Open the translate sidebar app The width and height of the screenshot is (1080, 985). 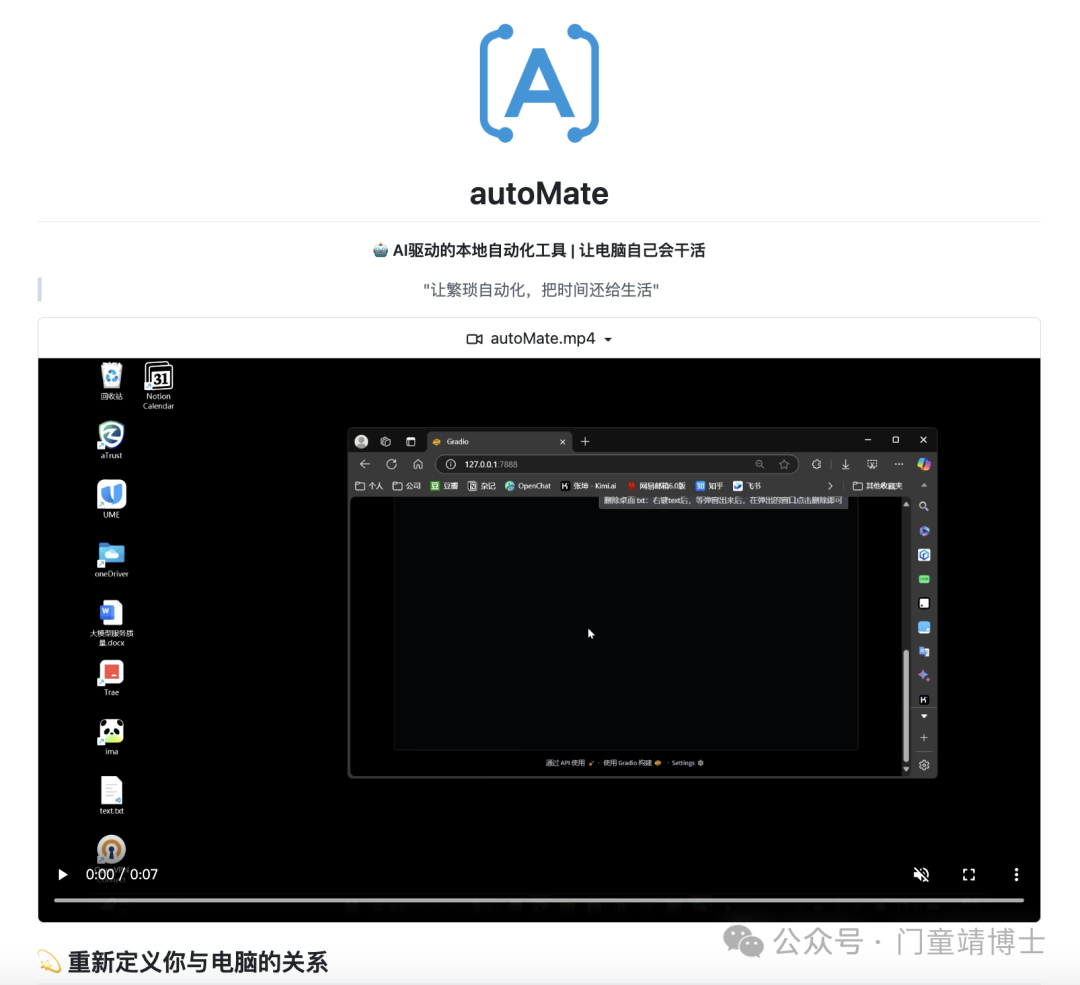click(x=924, y=652)
